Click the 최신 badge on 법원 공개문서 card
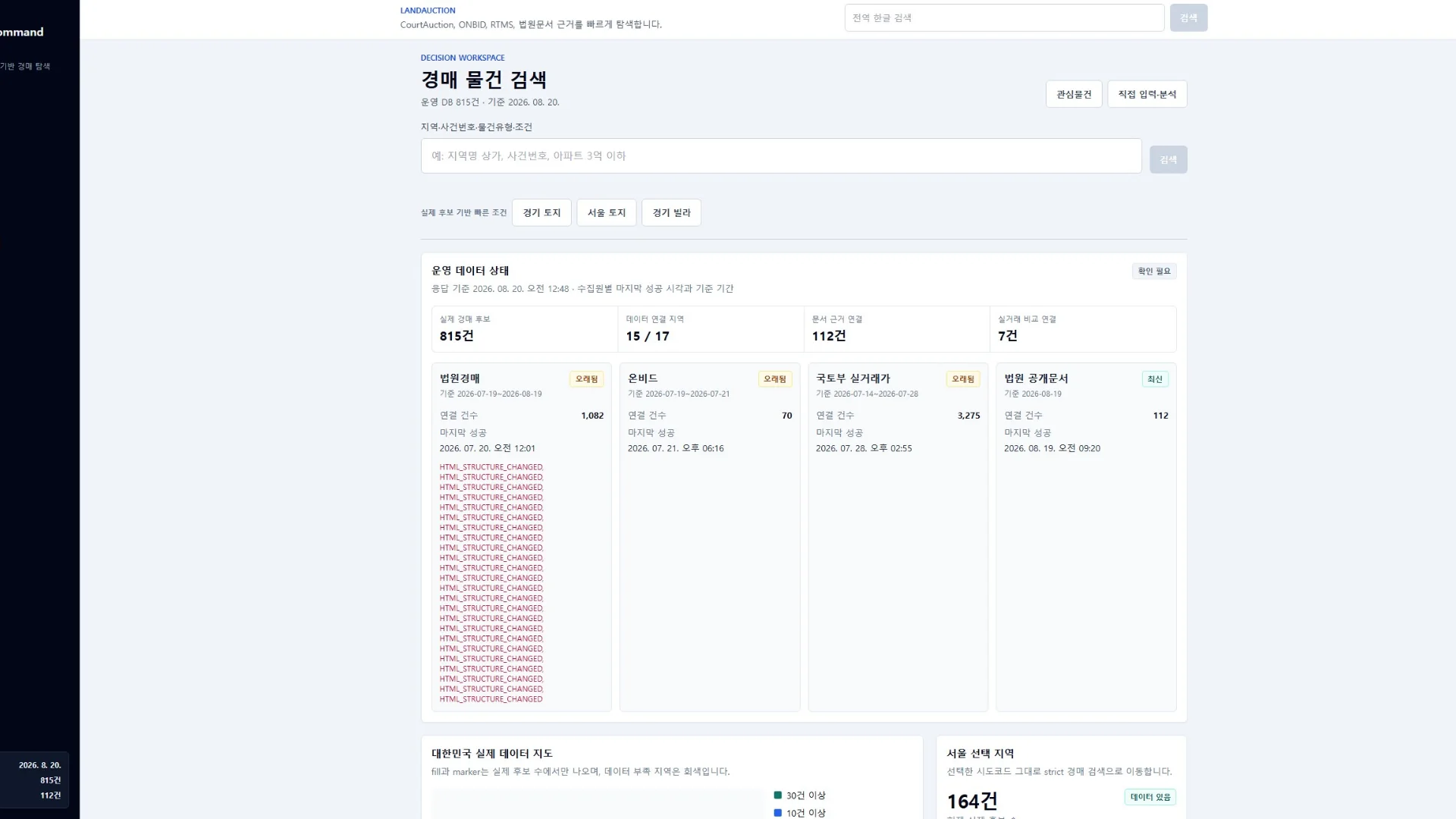This screenshot has height=819, width=1456. (1155, 378)
